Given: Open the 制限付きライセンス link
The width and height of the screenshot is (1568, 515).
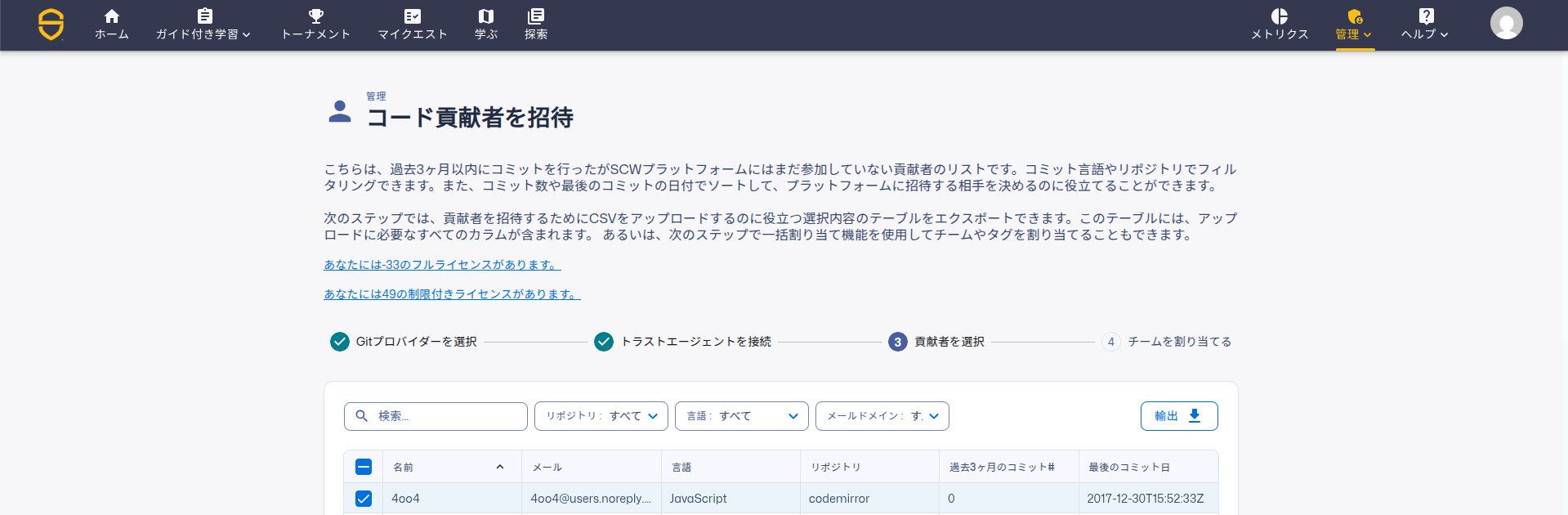Looking at the screenshot, I should [x=452, y=294].
